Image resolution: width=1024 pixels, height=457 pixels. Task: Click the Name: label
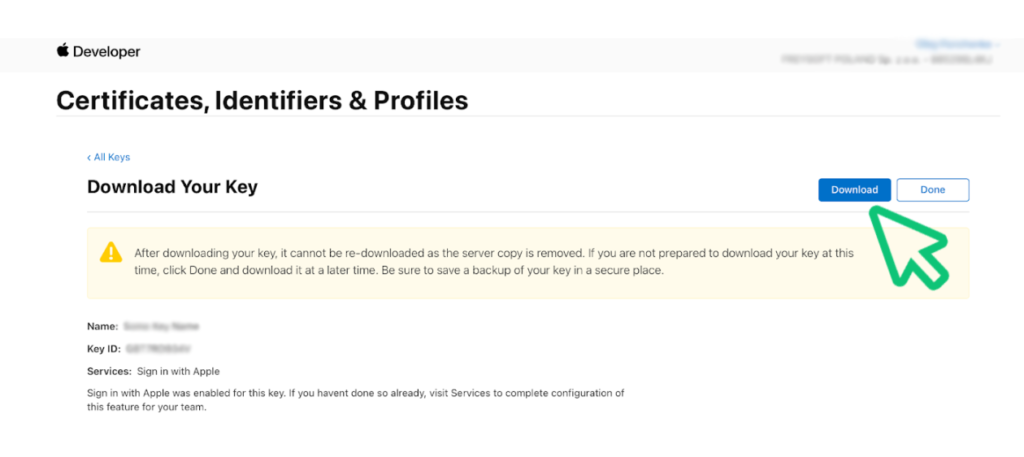pos(103,325)
